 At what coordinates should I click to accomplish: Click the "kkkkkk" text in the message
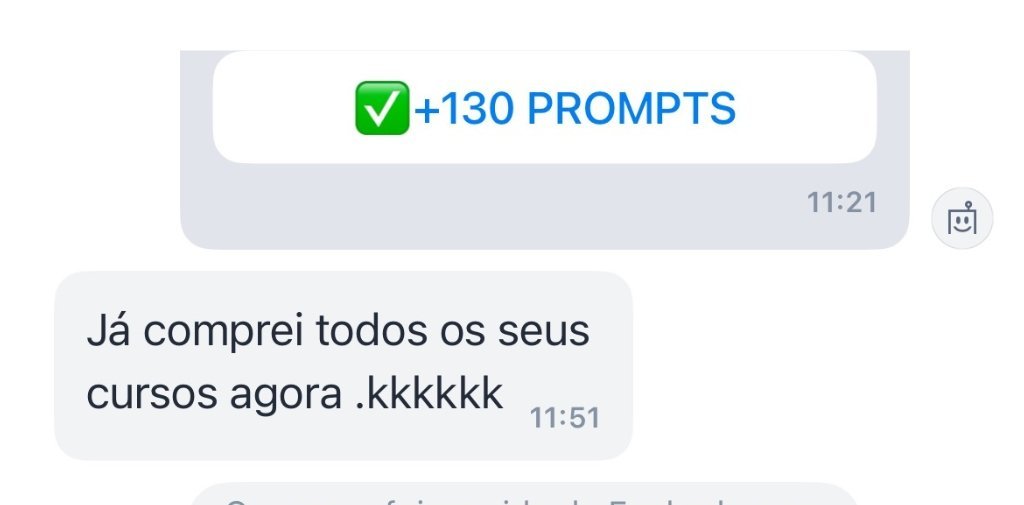tap(435, 394)
